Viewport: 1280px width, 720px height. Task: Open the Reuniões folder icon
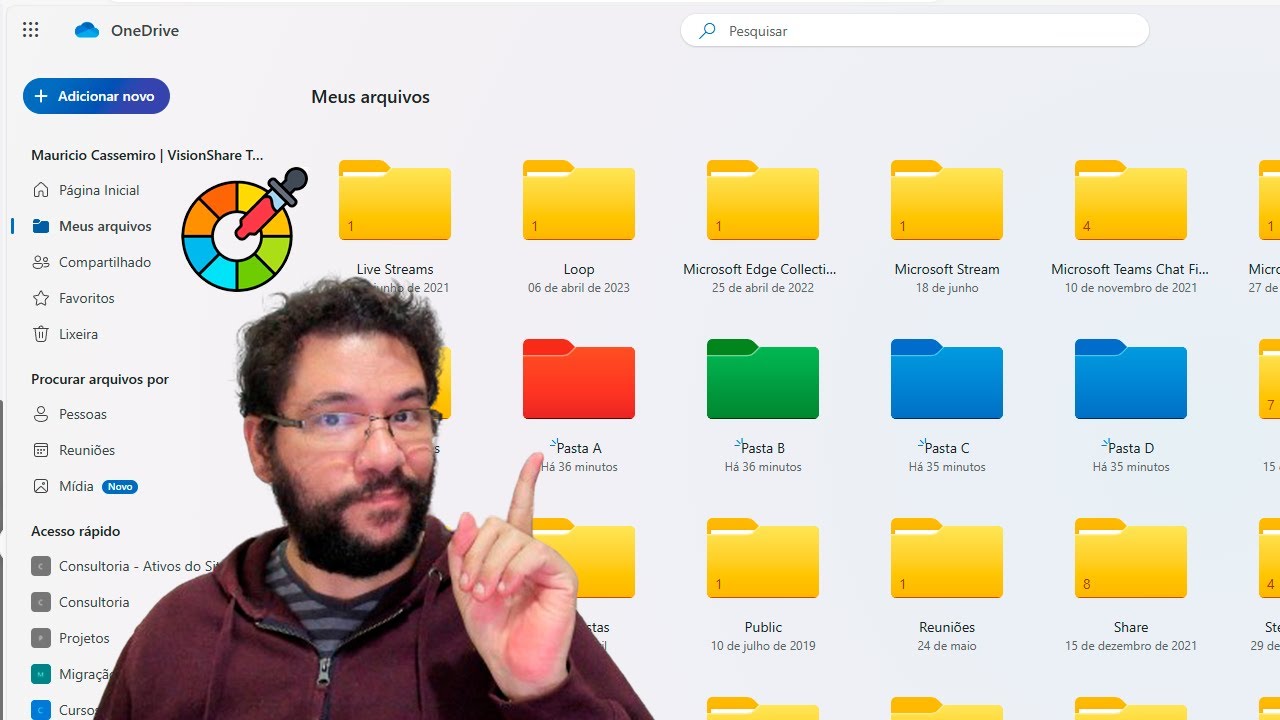click(x=947, y=558)
